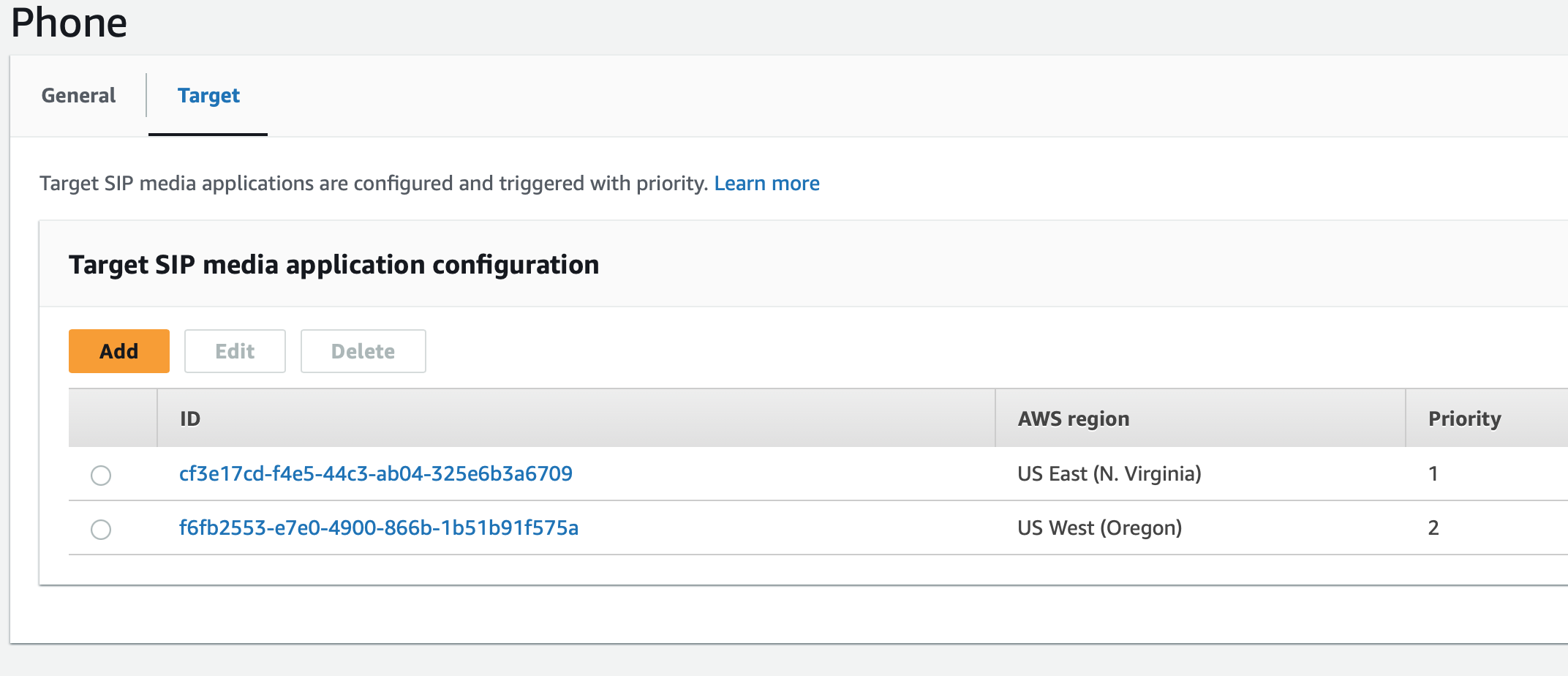Click the Target SIP media application configuration heading
Screen dimensions: 1568x676
333,265
